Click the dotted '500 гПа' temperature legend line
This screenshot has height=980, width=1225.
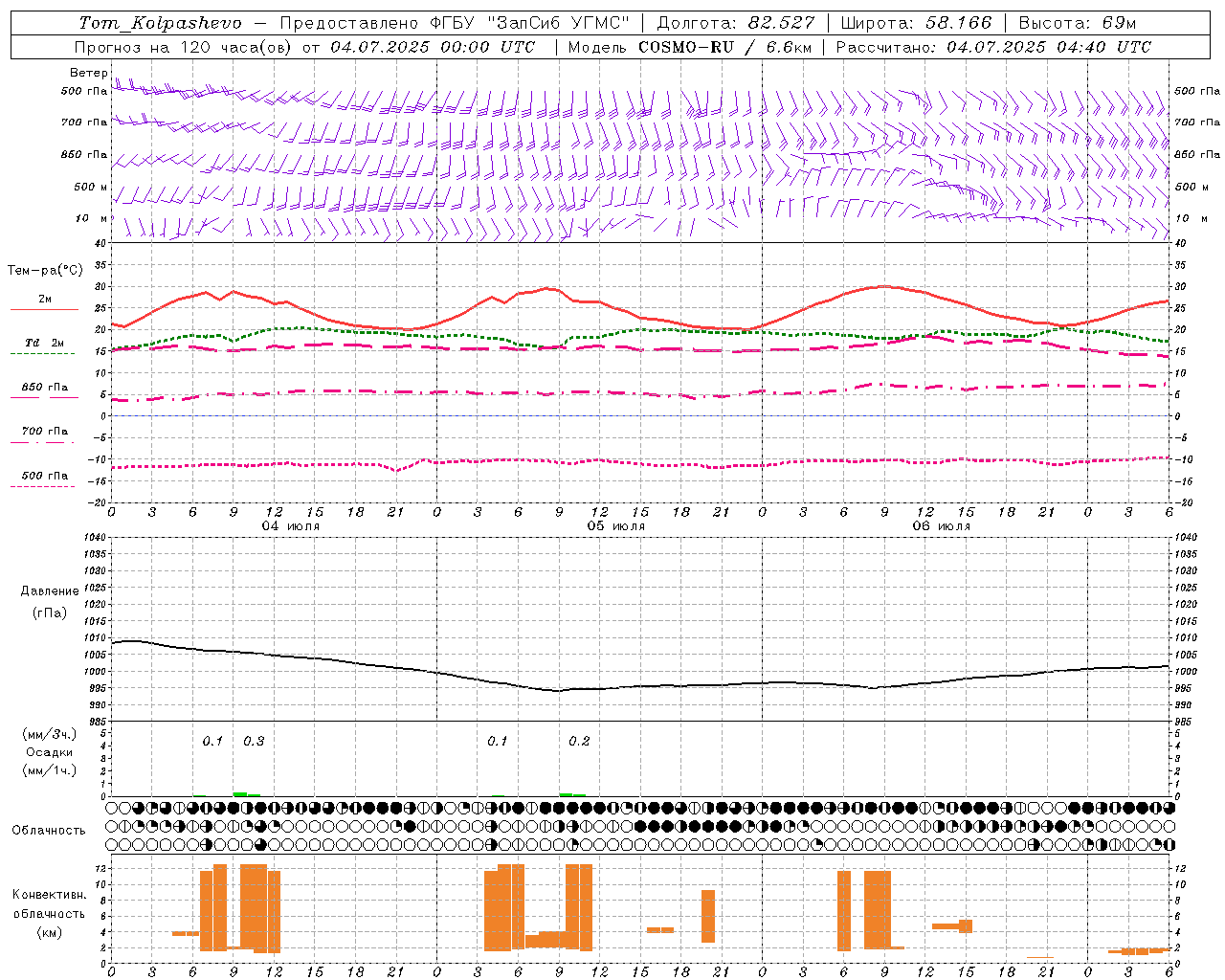43,486
